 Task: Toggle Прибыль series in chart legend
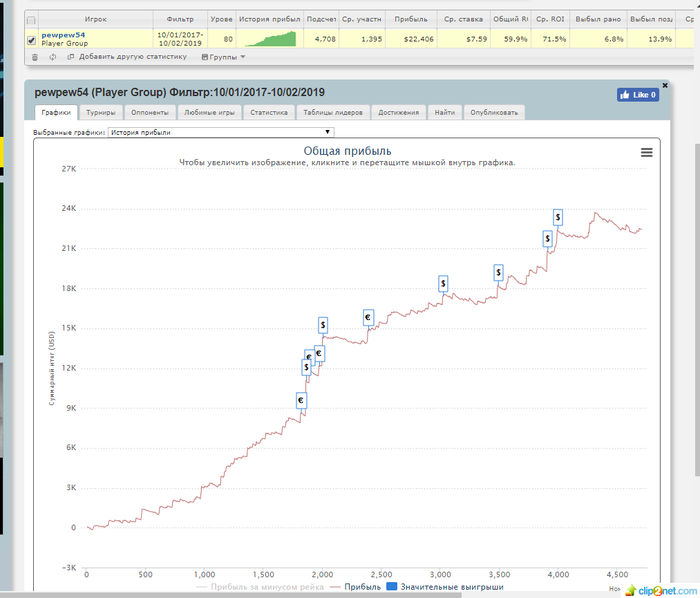pos(355,587)
